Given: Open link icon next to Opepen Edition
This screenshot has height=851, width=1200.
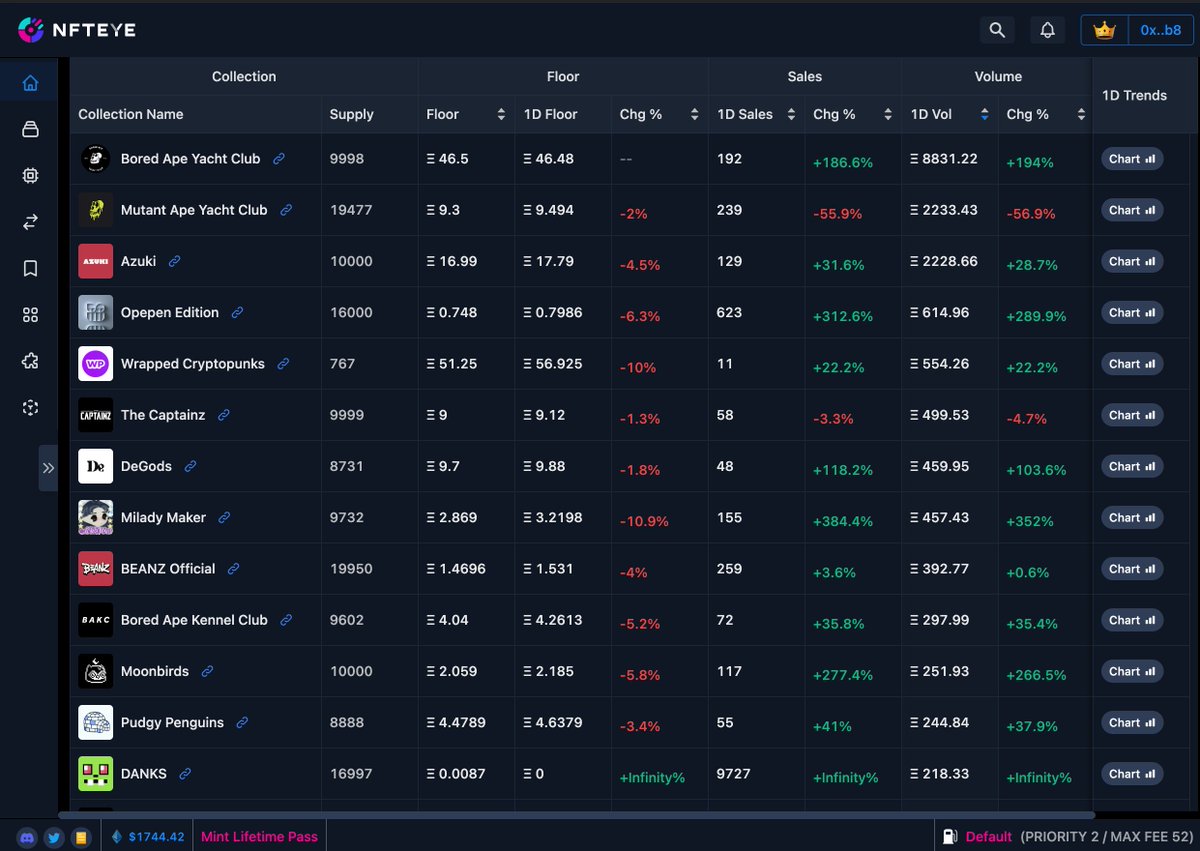Looking at the screenshot, I should (237, 313).
